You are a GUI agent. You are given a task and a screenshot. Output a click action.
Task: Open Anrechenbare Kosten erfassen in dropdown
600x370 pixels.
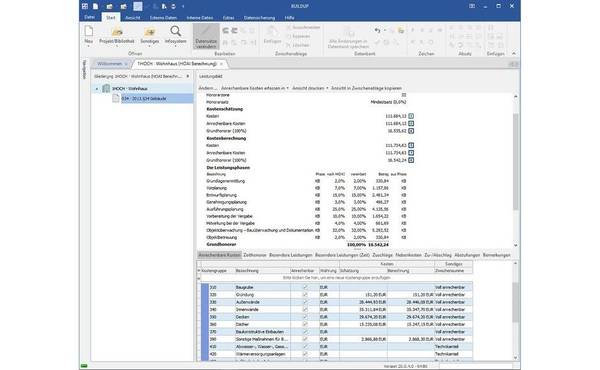pyautogui.click(x=255, y=88)
